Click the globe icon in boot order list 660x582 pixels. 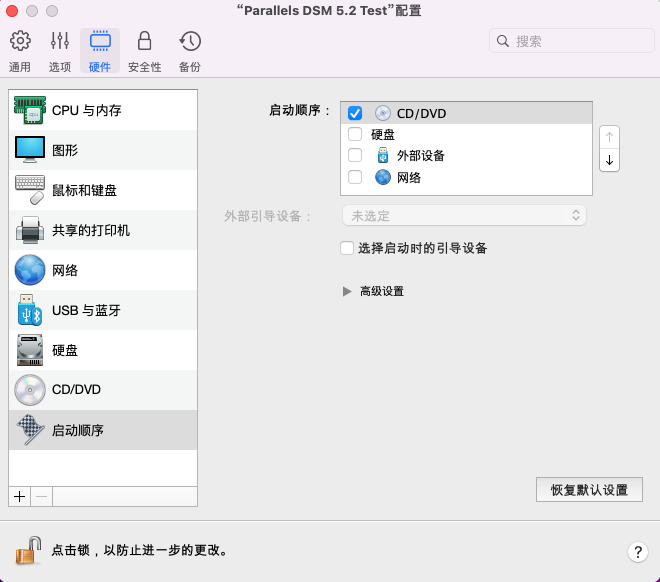pyautogui.click(x=383, y=177)
